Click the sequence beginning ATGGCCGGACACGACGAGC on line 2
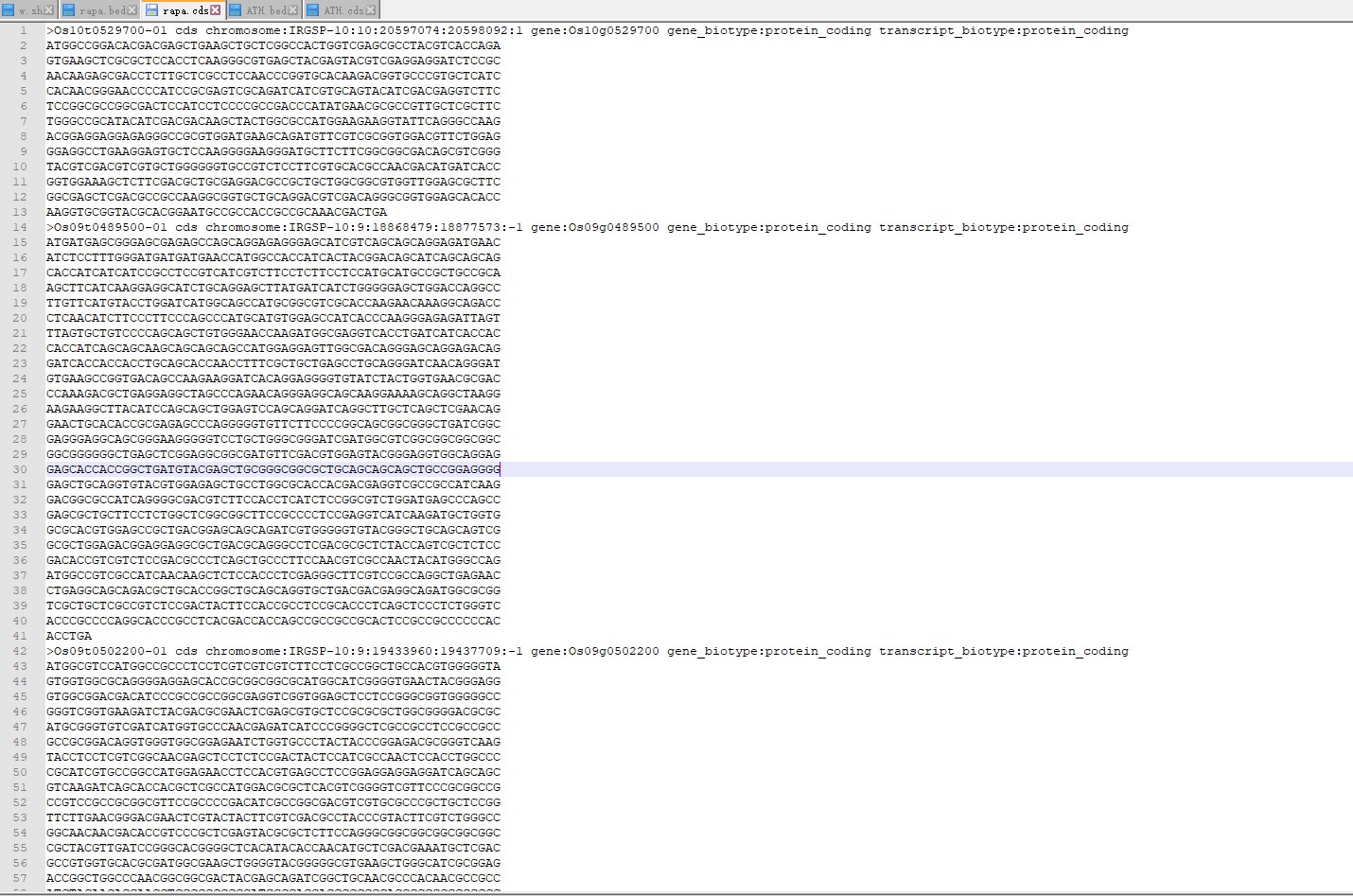Image resolution: width=1353 pixels, height=896 pixels. 273,45
